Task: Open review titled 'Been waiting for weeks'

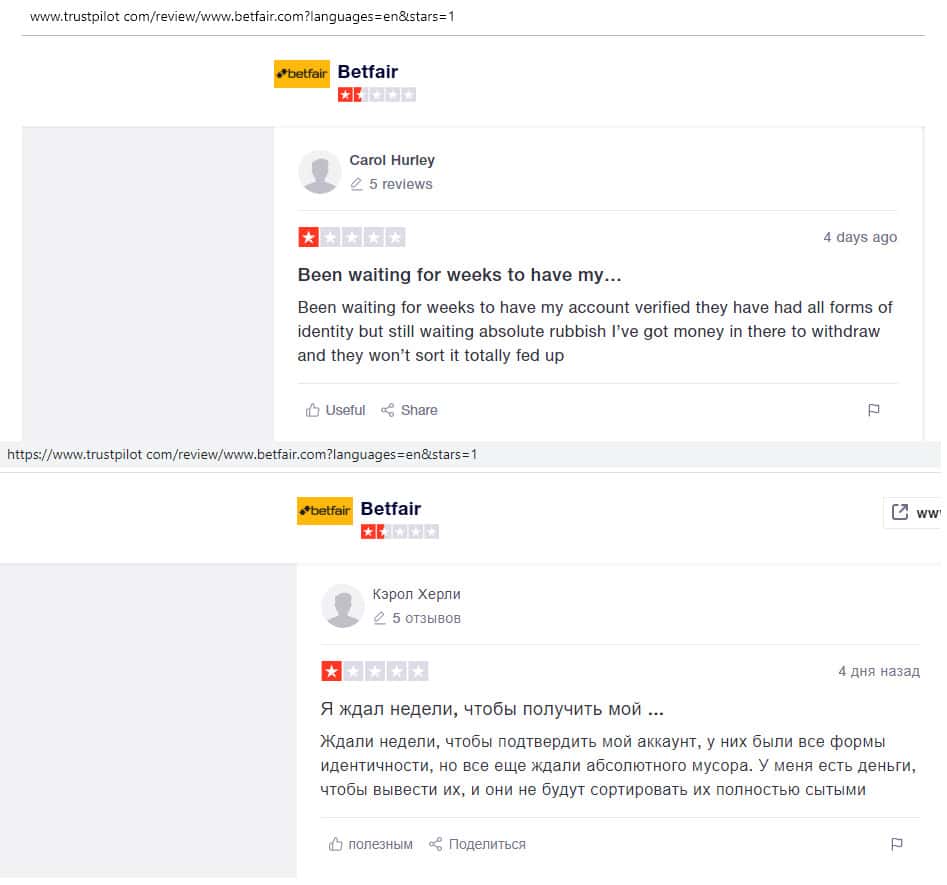Action: point(460,275)
